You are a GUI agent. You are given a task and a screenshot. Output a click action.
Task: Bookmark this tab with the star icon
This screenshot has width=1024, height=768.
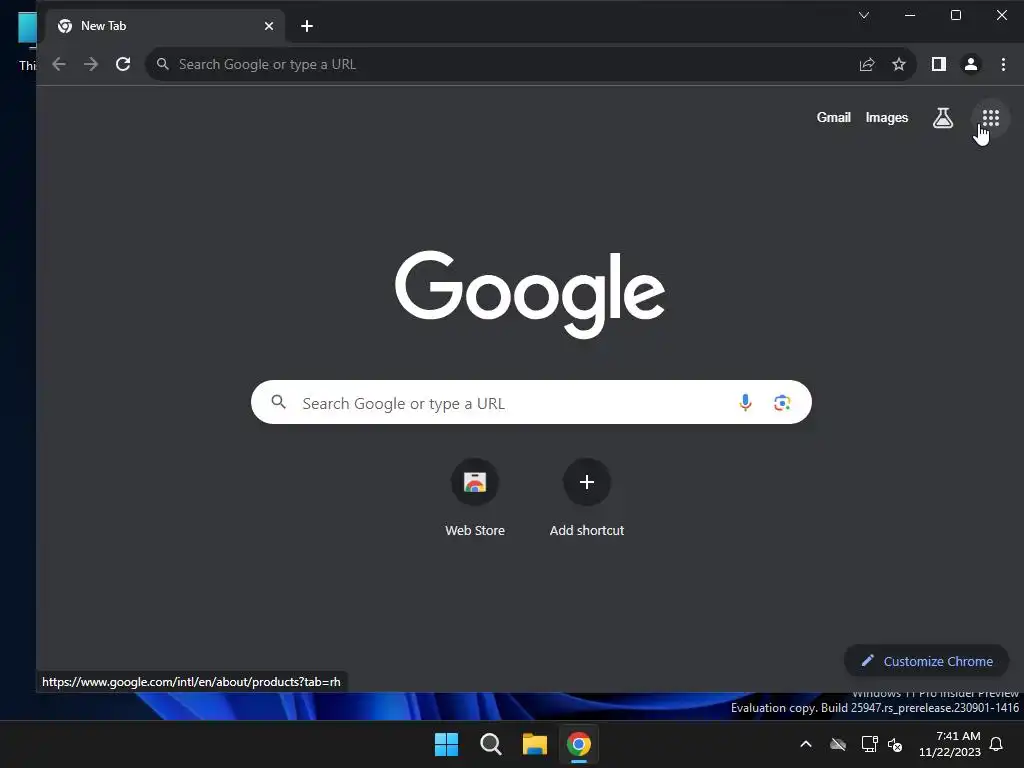(899, 64)
